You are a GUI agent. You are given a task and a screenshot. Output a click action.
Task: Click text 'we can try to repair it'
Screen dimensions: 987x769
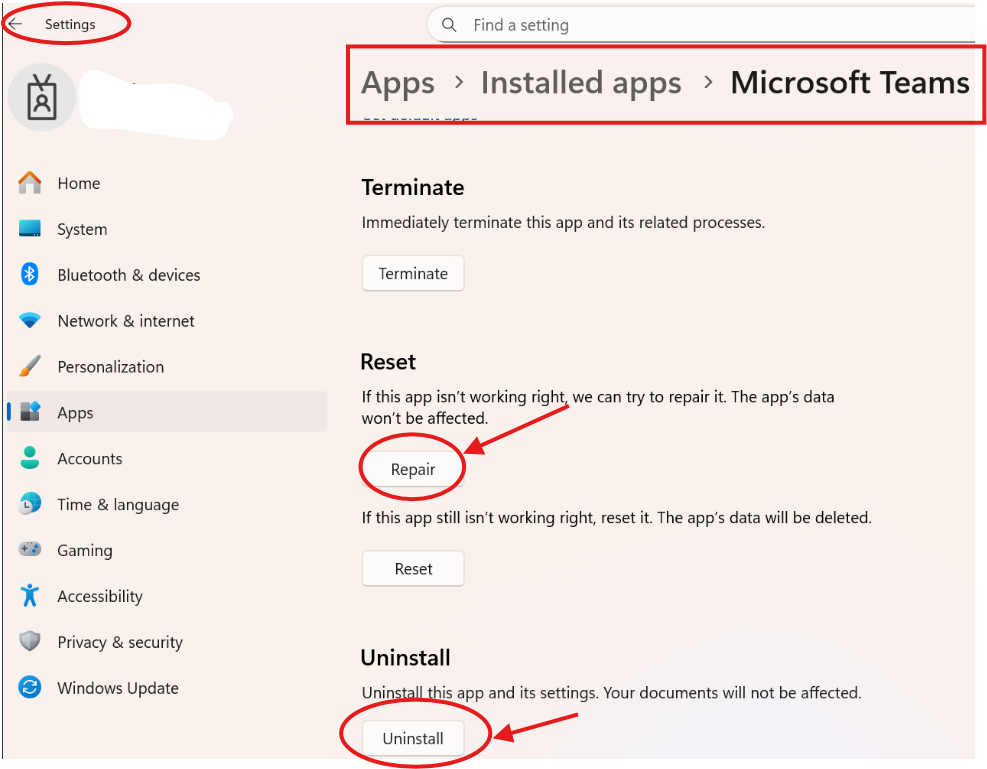[x=650, y=397]
